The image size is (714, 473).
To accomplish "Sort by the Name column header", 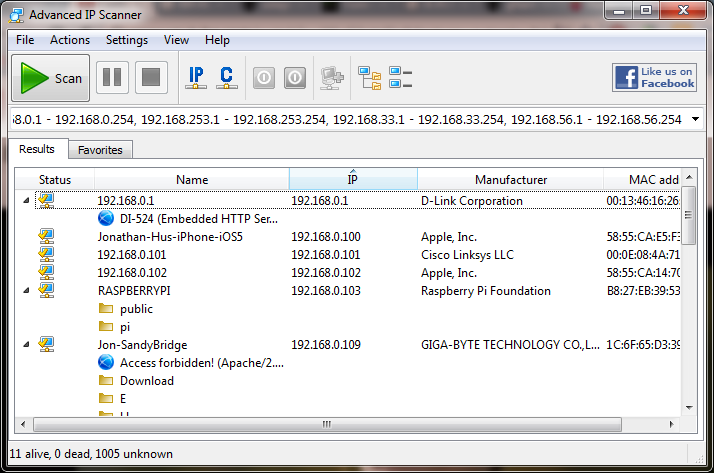I will pos(192,180).
